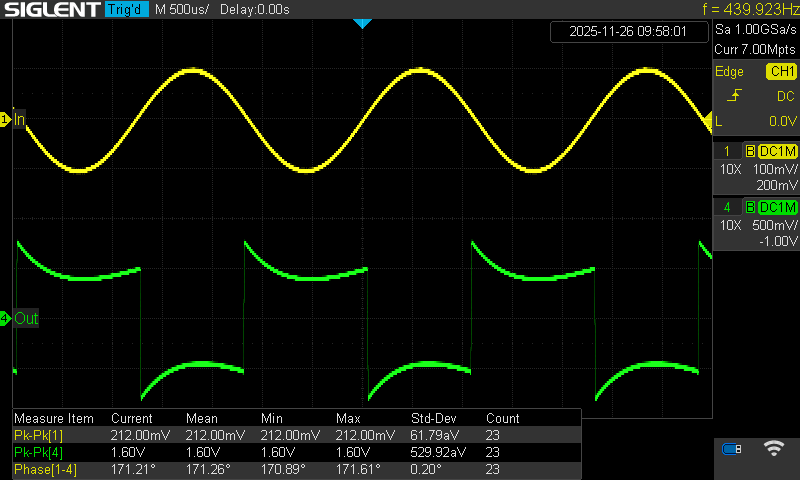Select channel 1 'In' waveform label marker

[x=14, y=119]
